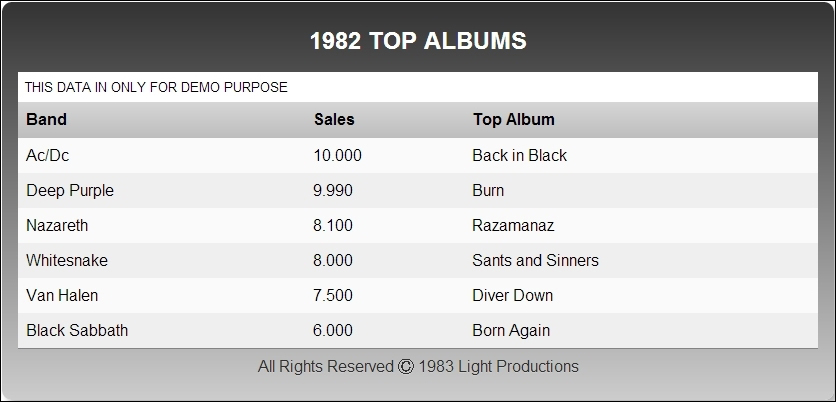Click the 10.000 sales value

point(337,156)
